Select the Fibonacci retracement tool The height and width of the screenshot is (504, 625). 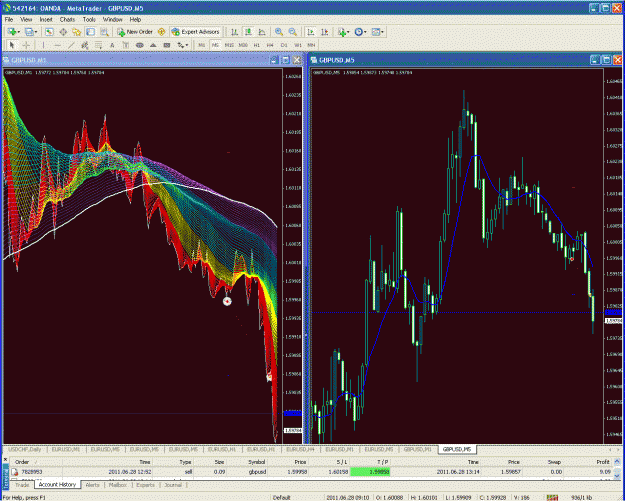(x=98, y=45)
